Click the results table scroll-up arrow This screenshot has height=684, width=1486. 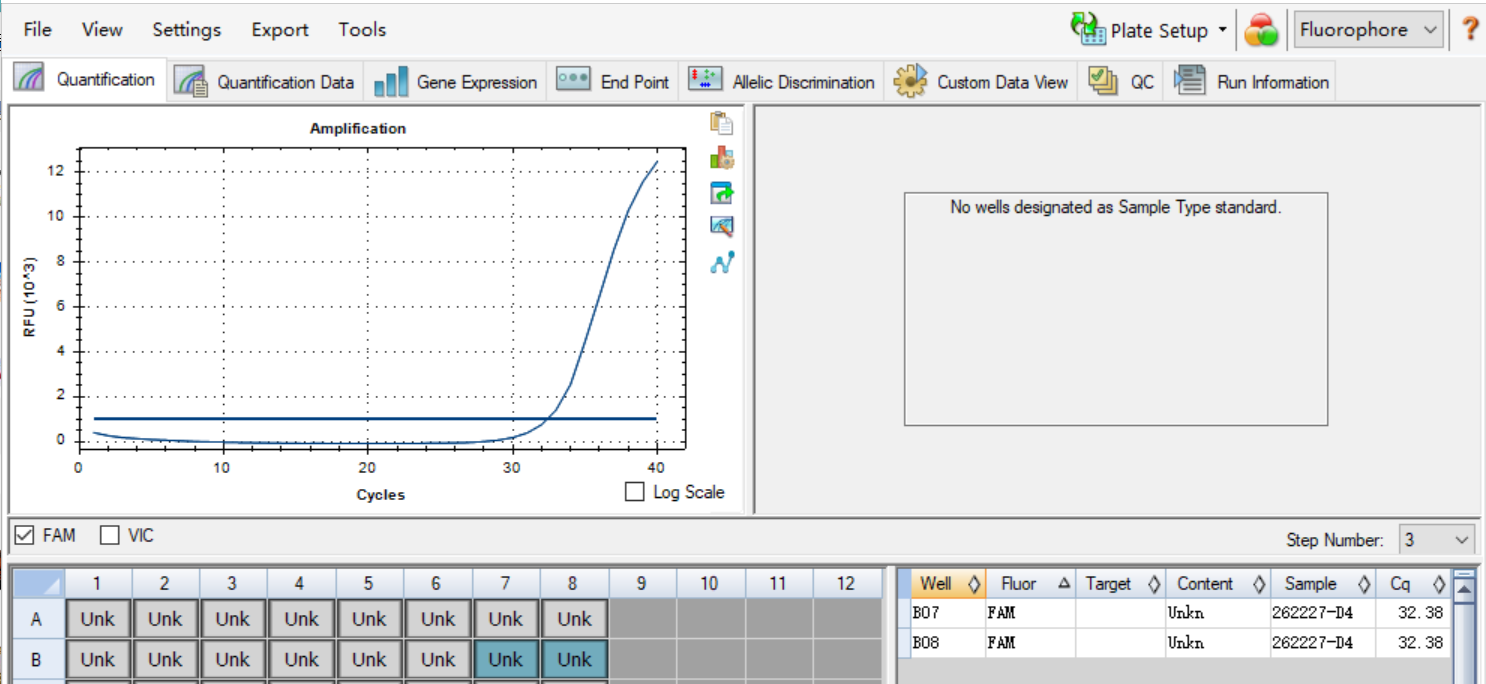[x=1464, y=590]
